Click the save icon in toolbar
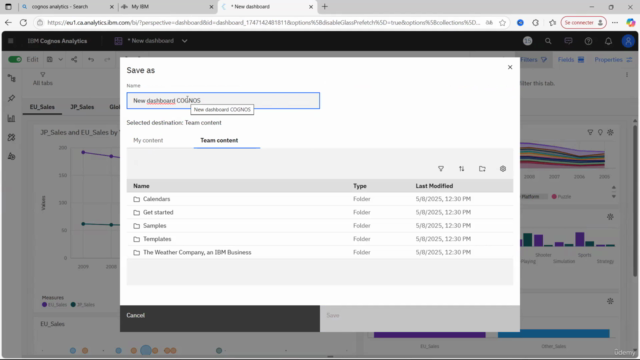 49,60
